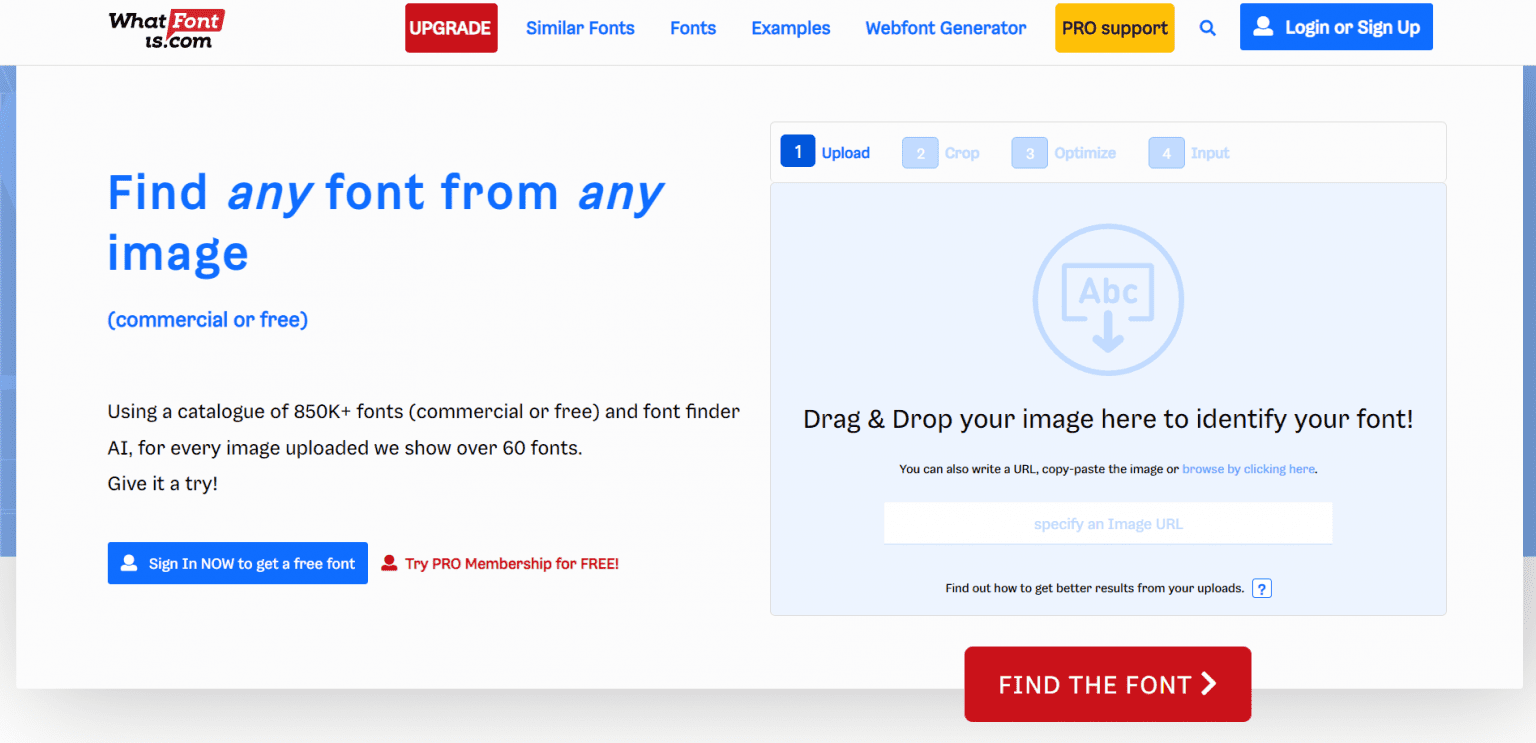
Task: Open Webfont Generator in the navigation
Action: (x=946, y=28)
